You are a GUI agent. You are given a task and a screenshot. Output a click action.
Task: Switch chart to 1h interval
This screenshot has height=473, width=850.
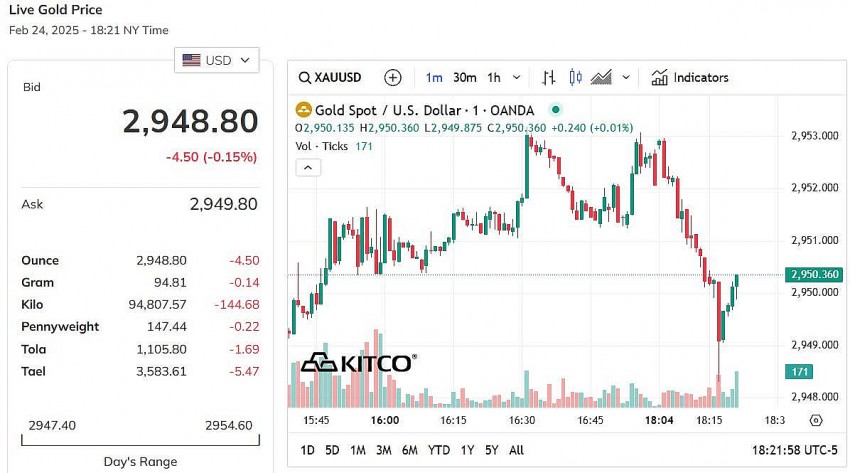494,77
